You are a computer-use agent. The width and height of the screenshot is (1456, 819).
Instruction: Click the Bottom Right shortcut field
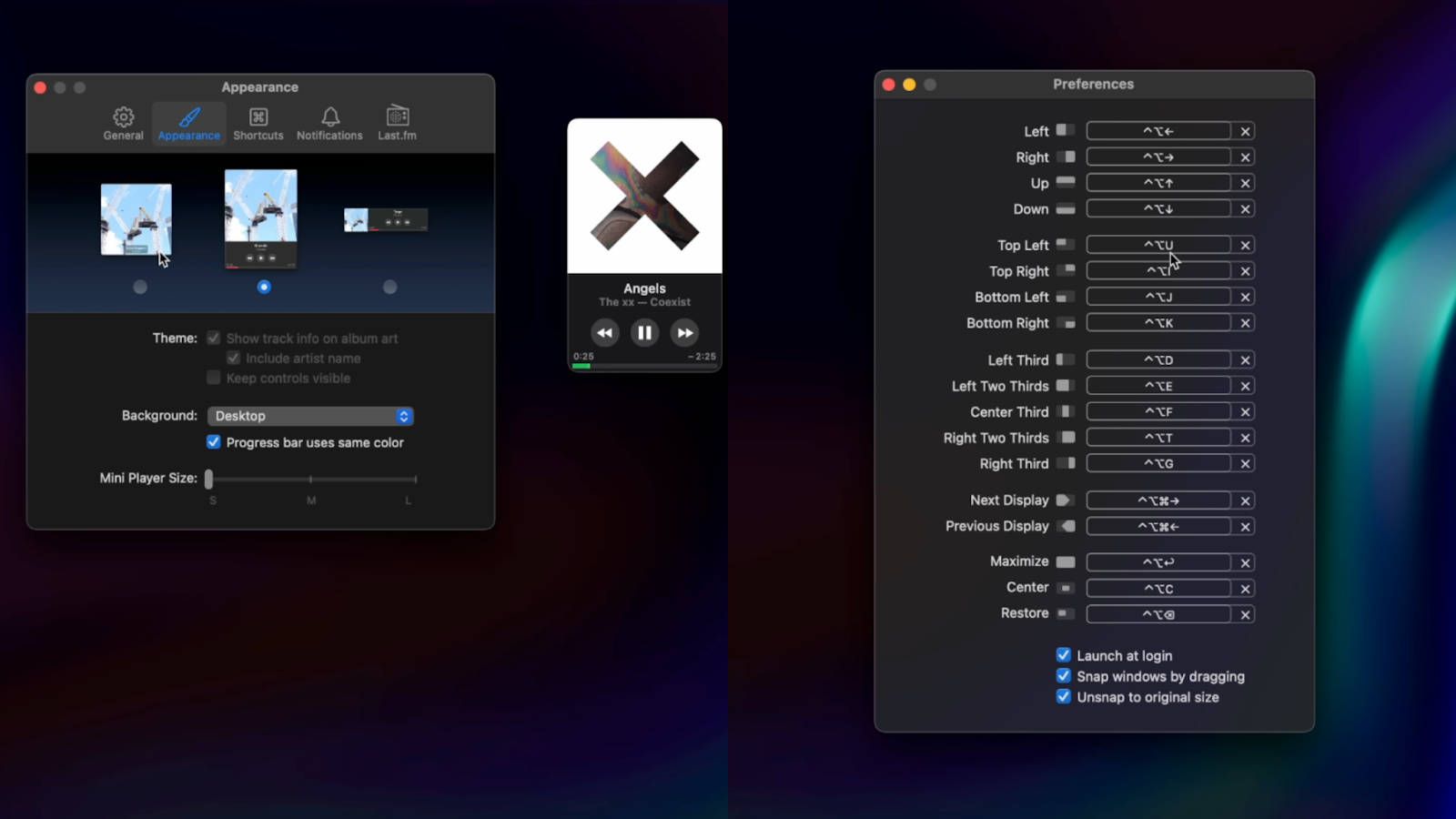(1158, 323)
